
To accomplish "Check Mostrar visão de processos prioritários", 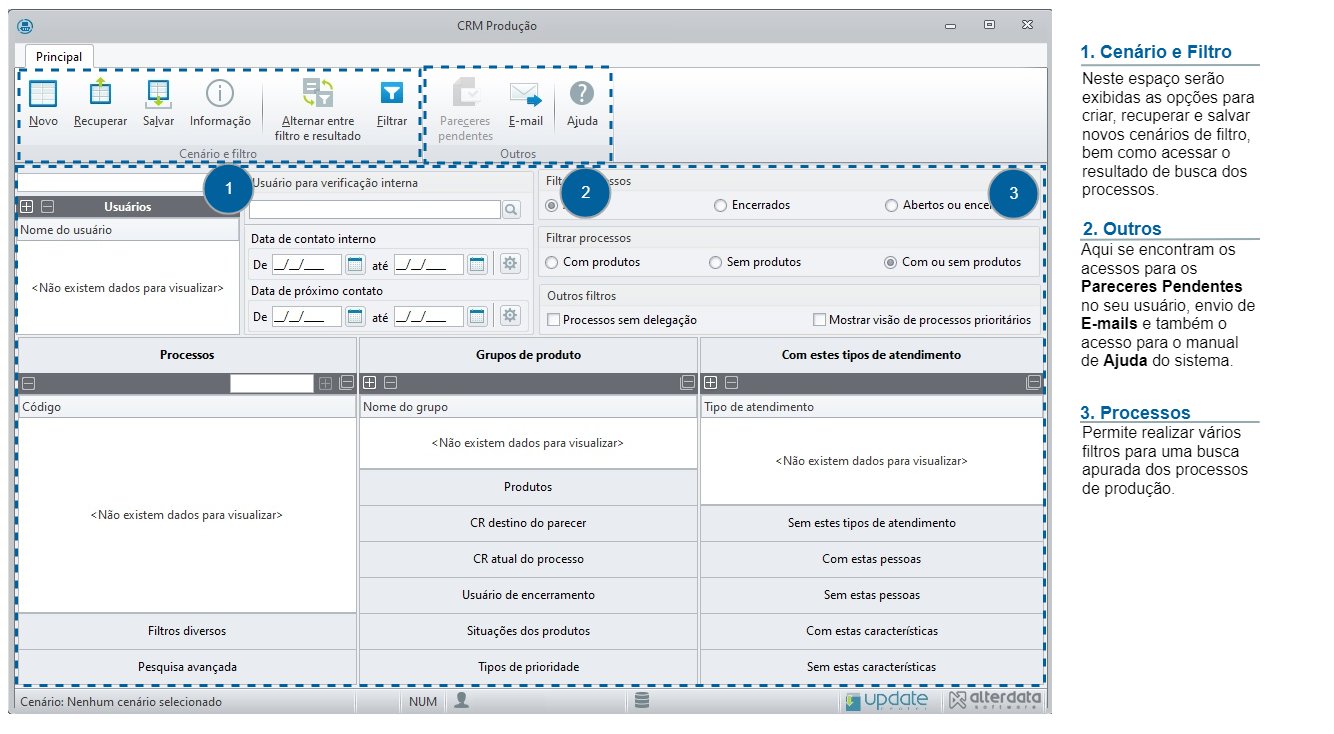I will [x=820, y=320].
